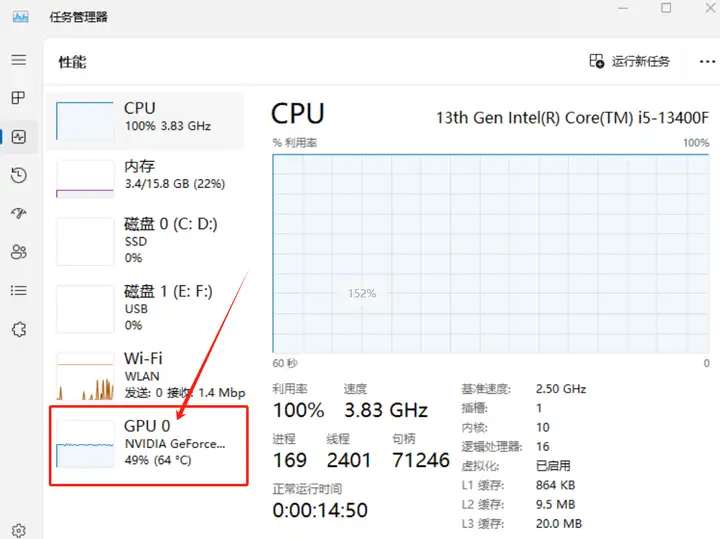Viewport: 720px width, 539px height.
Task: Open the Services puzzle-piece icon
Action: tap(18, 329)
